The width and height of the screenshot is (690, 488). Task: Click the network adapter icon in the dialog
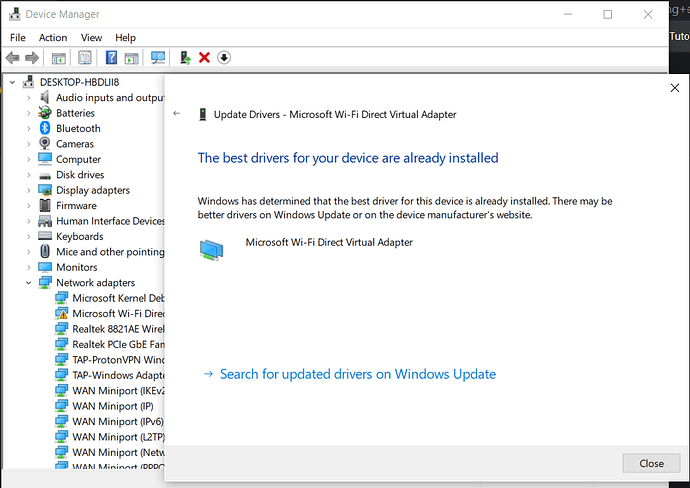(212, 250)
